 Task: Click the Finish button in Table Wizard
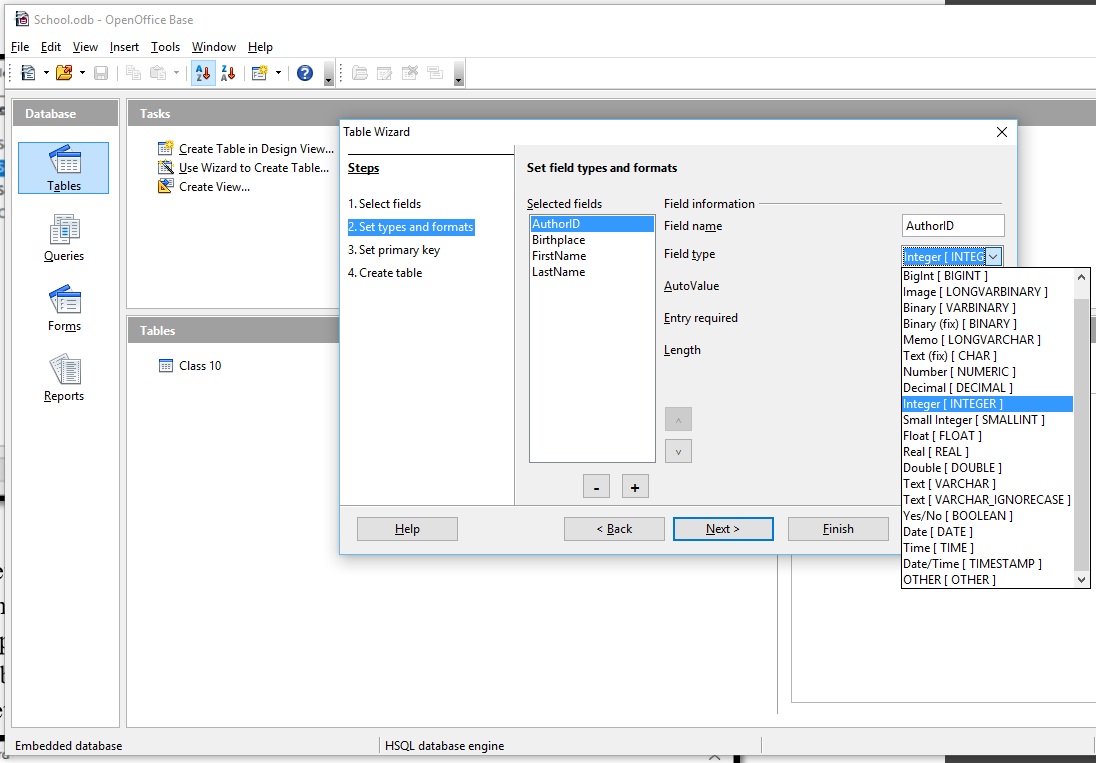point(838,529)
